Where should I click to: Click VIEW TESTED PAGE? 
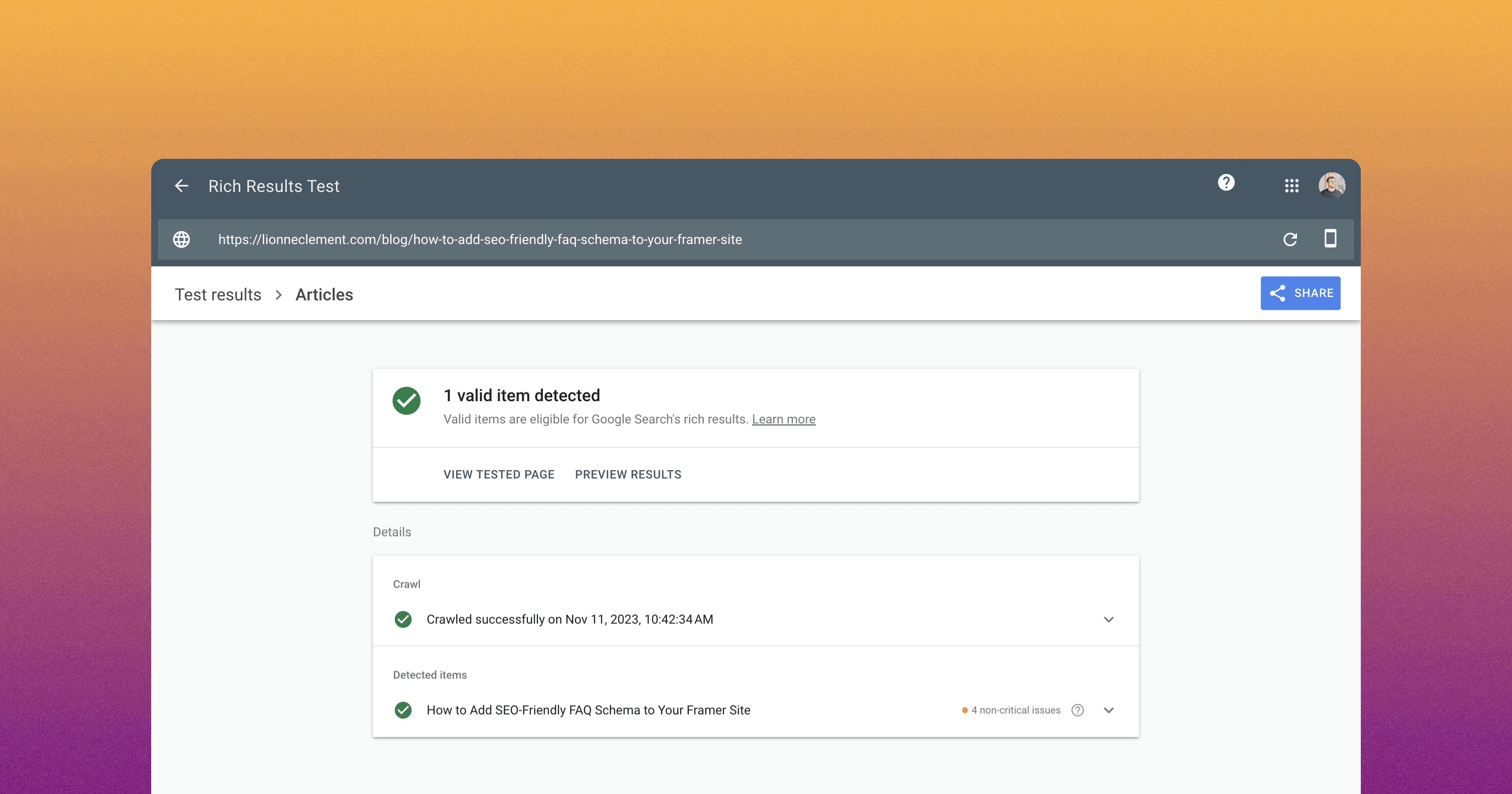[499, 475]
